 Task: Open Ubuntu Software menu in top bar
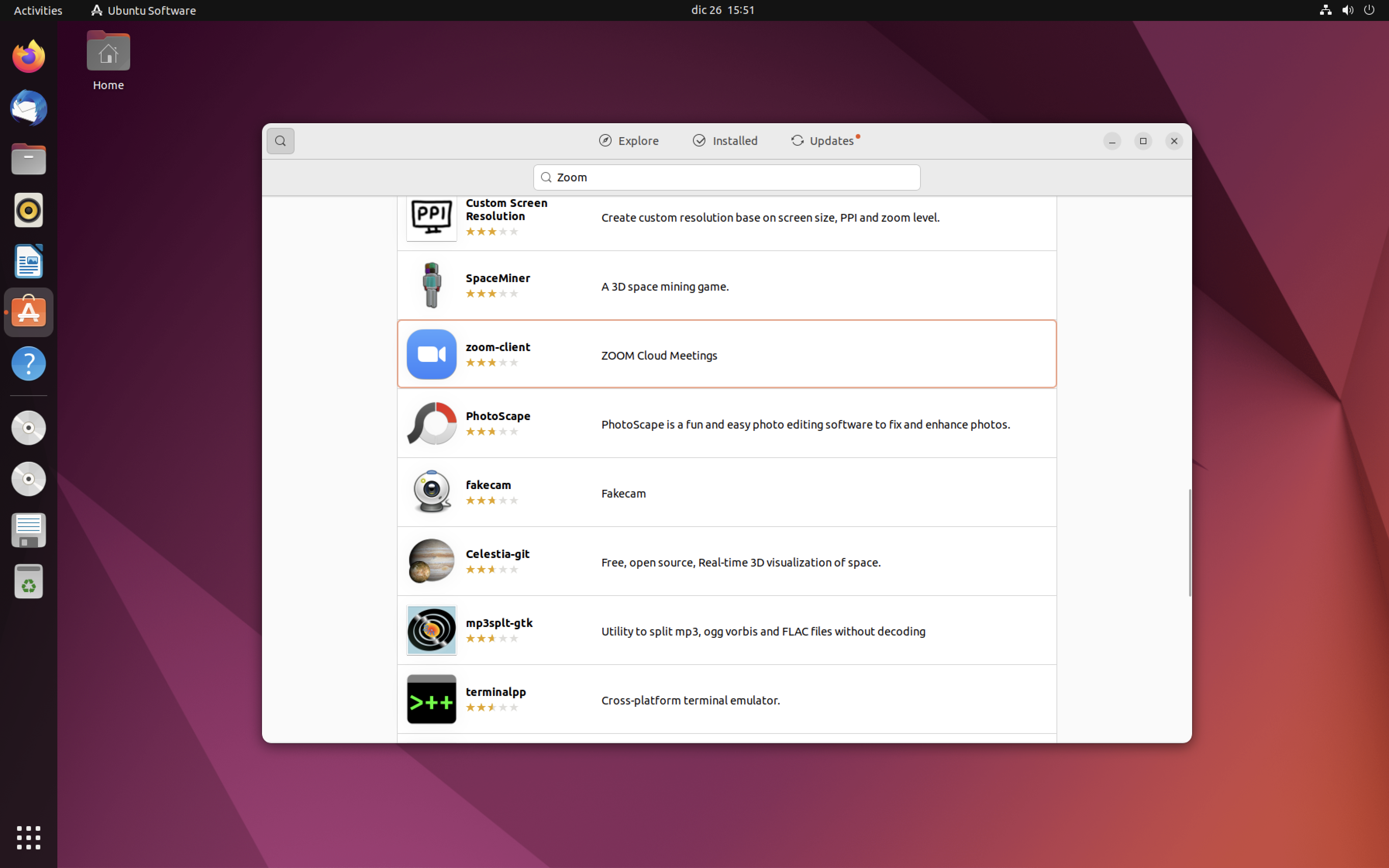[143, 10]
